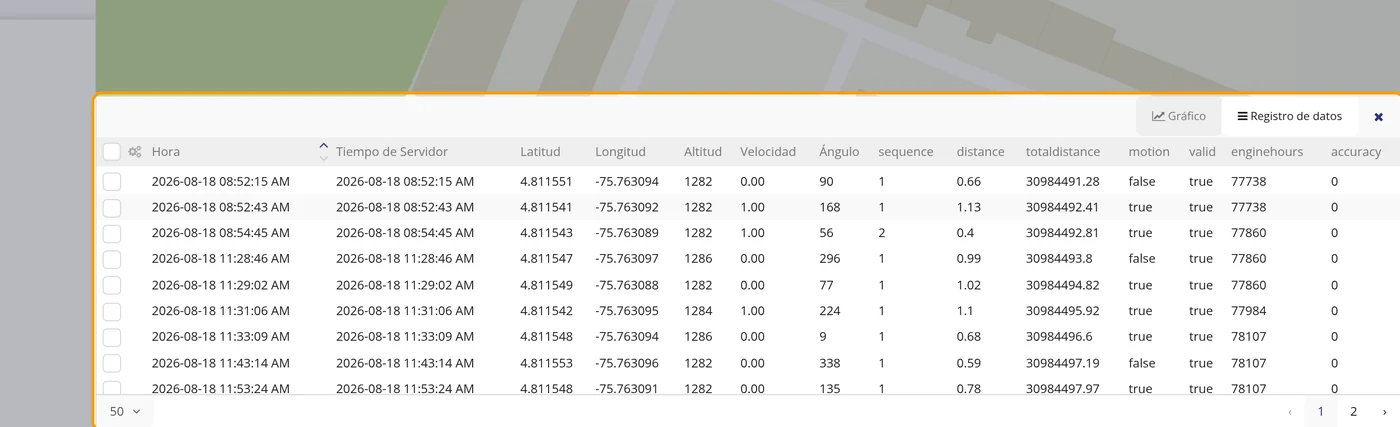Click angle value 338

pyautogui.click(x=830, y=363)
